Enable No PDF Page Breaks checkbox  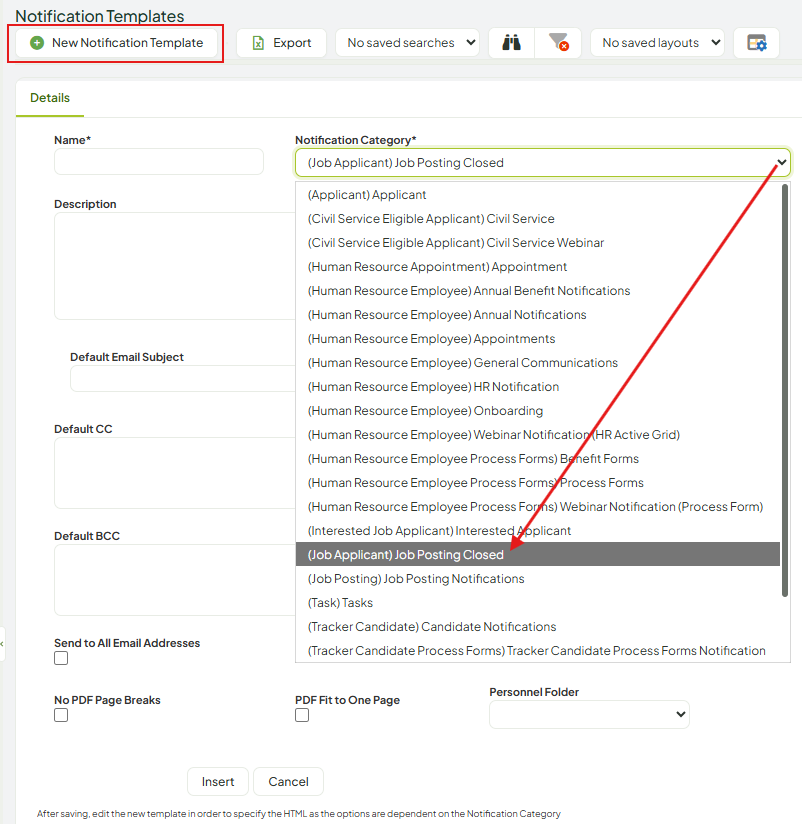coord(61,715)
